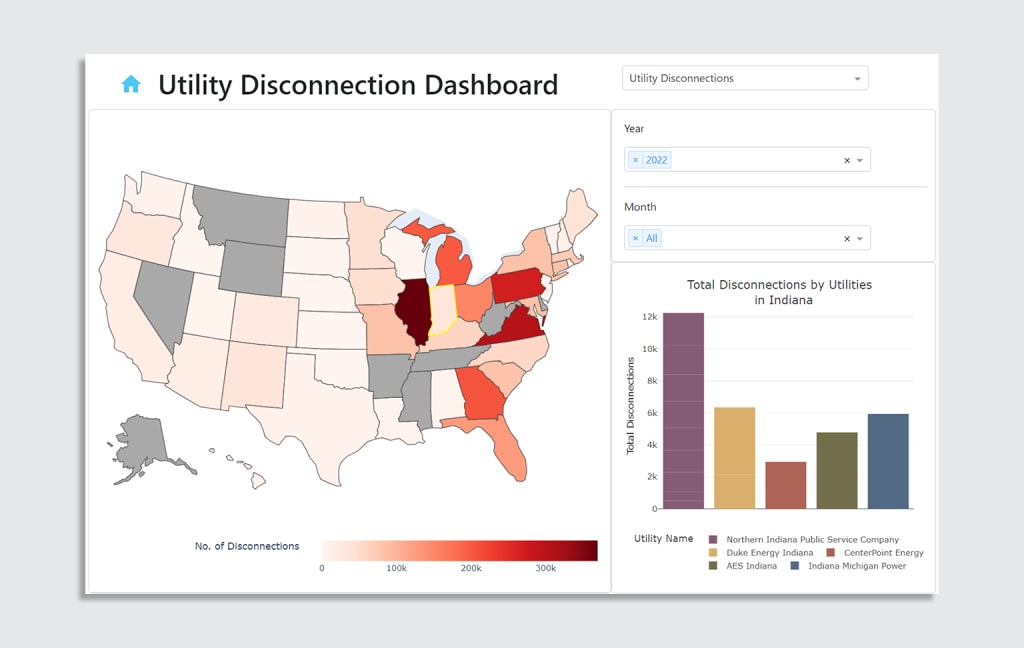This screenshot has height=648, width=1024.
Task: Toggle Indiana Michigan Power in the legend
Action: pos(793,566)
